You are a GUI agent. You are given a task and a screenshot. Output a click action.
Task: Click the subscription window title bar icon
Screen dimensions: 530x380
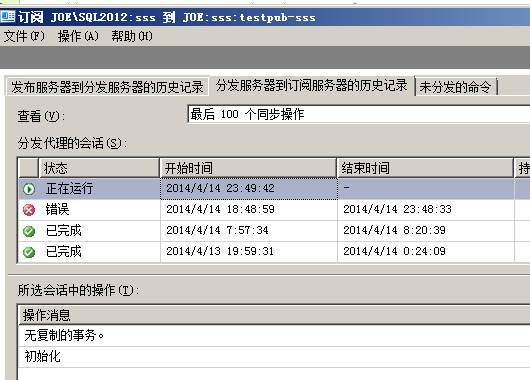pos(7,16)
